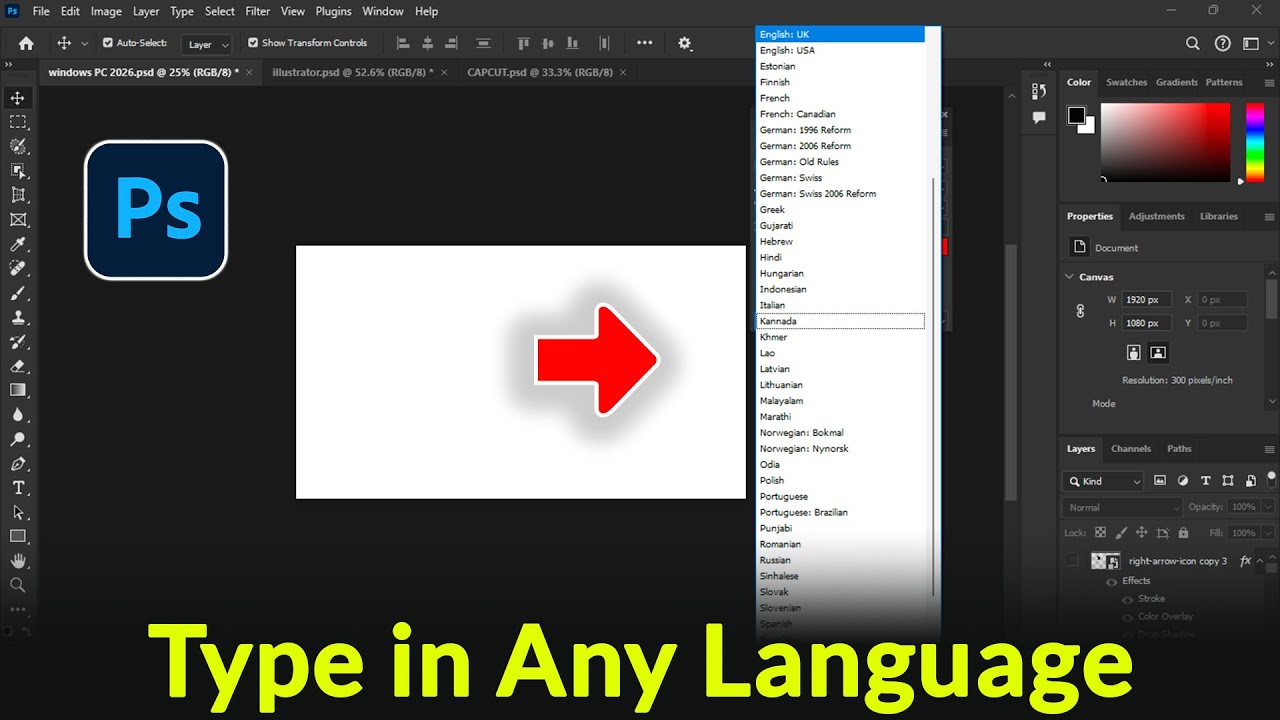
Task: Select the Move tool in toolbar
Action: tap(18, 98)
